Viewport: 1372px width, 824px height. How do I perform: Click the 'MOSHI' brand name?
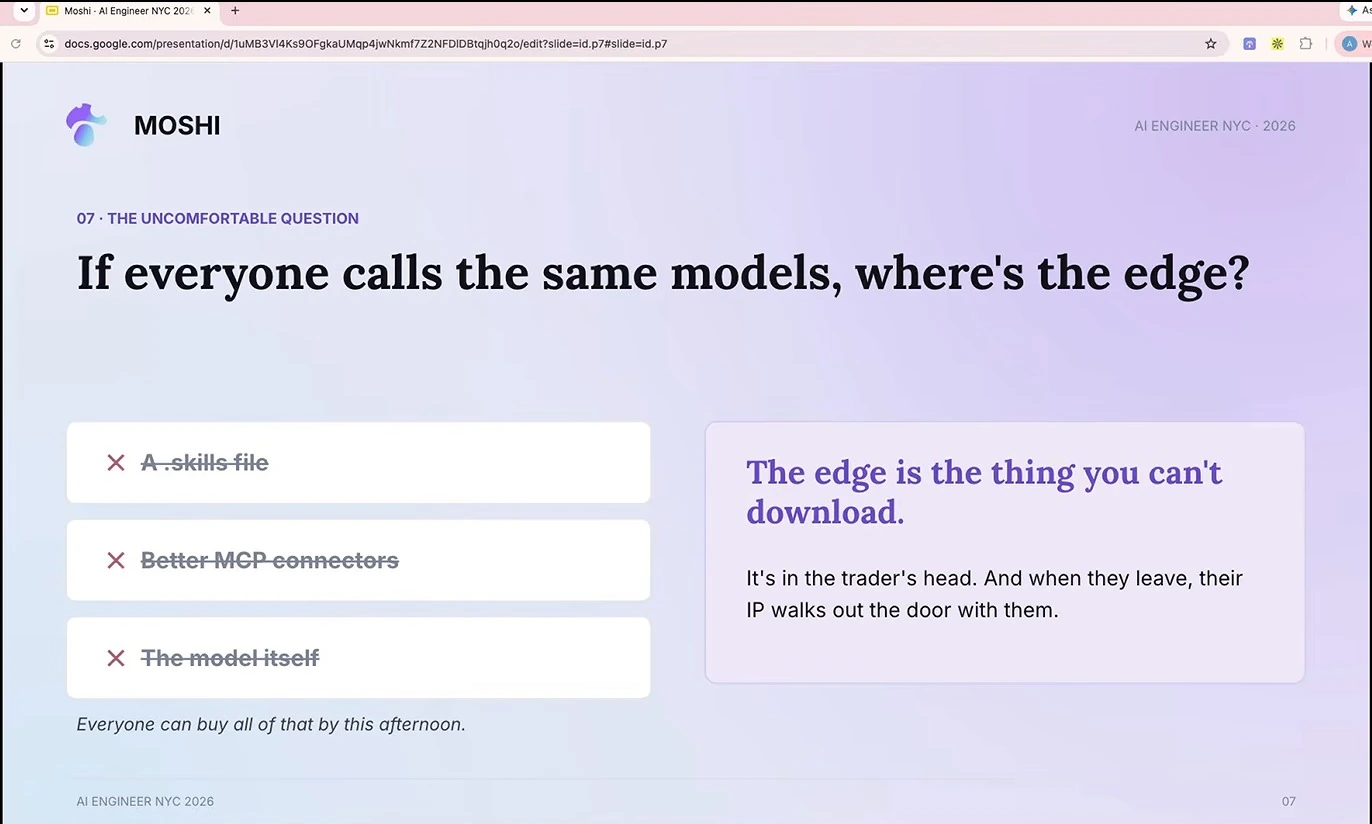(177, 125)
